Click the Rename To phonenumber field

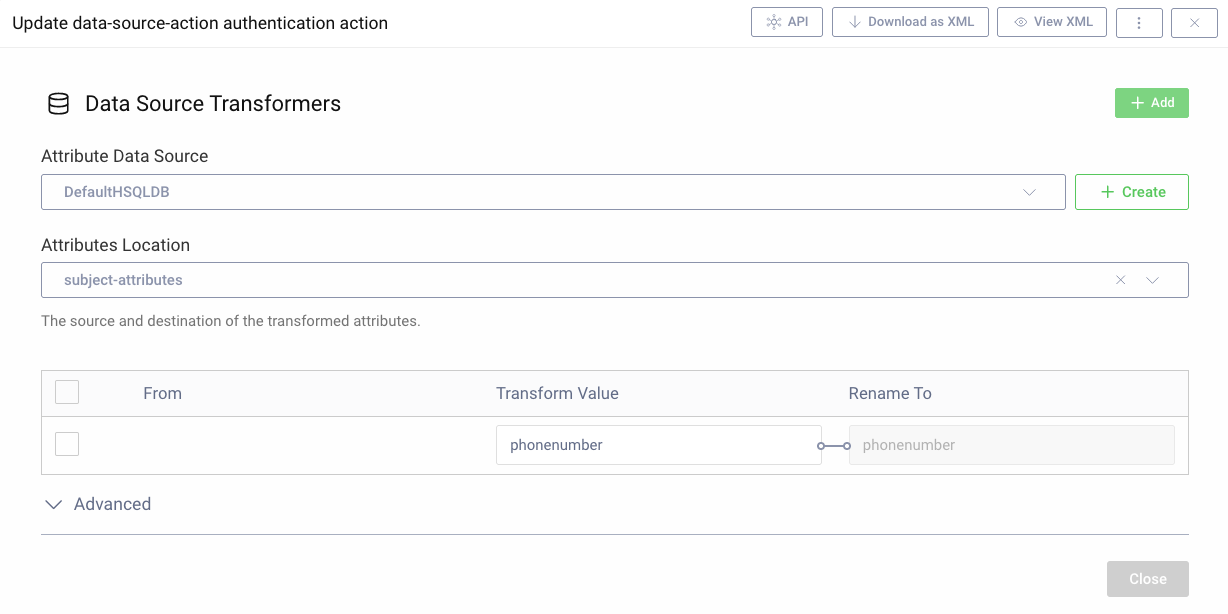click(x=1011, y=444)
